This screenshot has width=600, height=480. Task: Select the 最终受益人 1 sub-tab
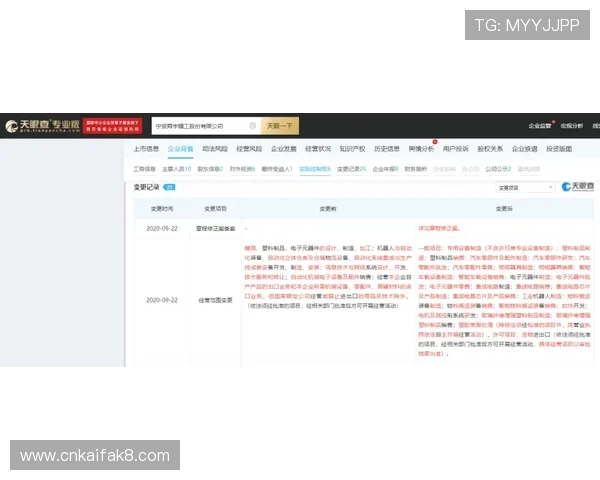pyautogui.click(x=277, y=169)
